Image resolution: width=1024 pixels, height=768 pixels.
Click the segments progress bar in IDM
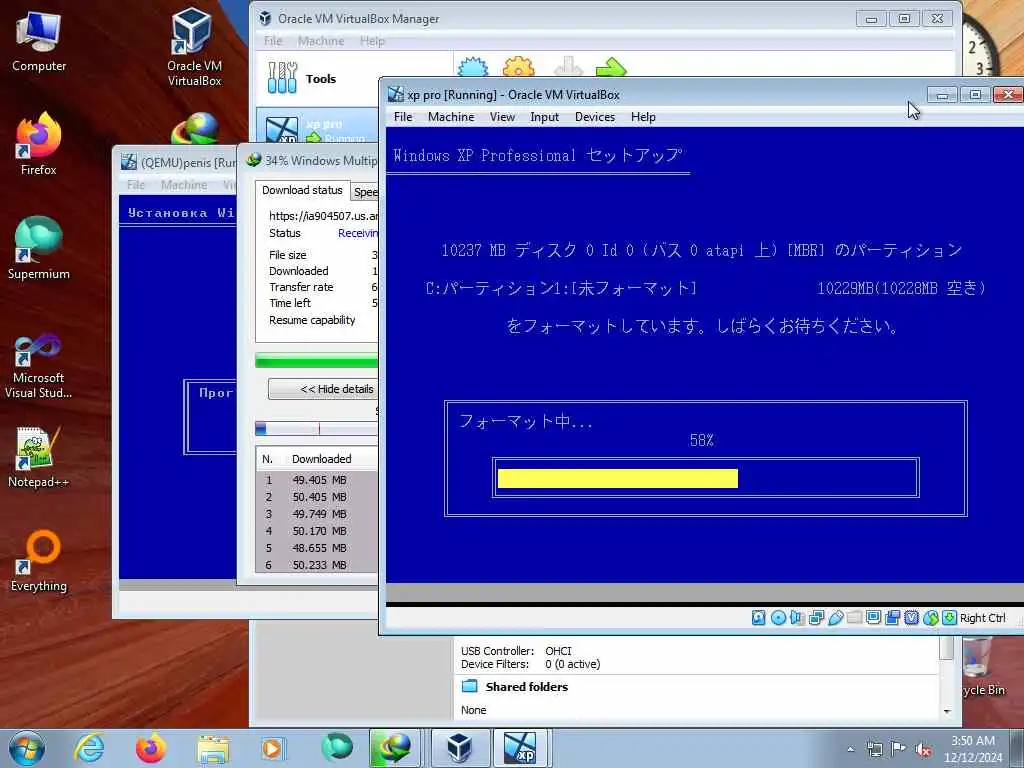[317, 428]
